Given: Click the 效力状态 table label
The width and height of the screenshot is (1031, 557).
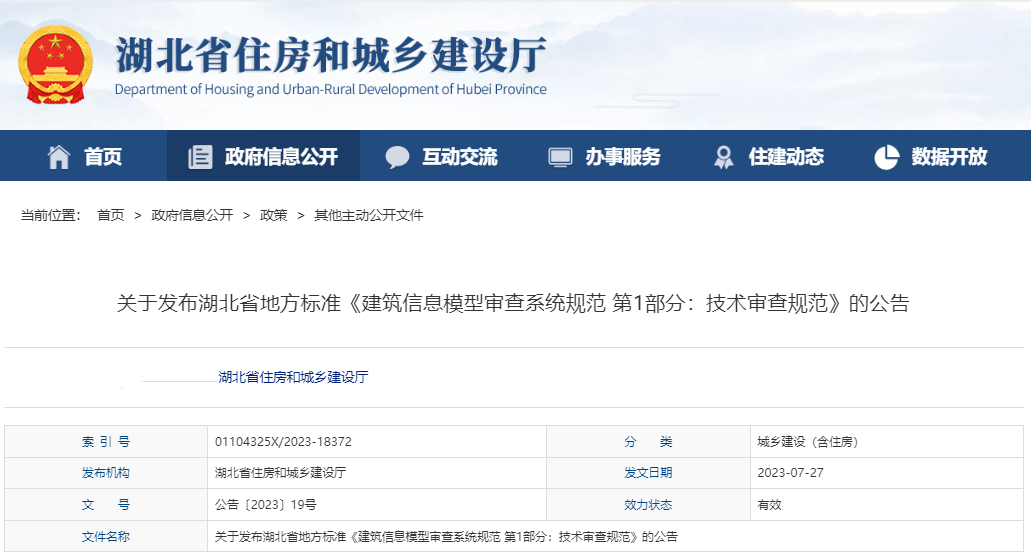Looking at the screenshot, I should click(x=648, y=505).
